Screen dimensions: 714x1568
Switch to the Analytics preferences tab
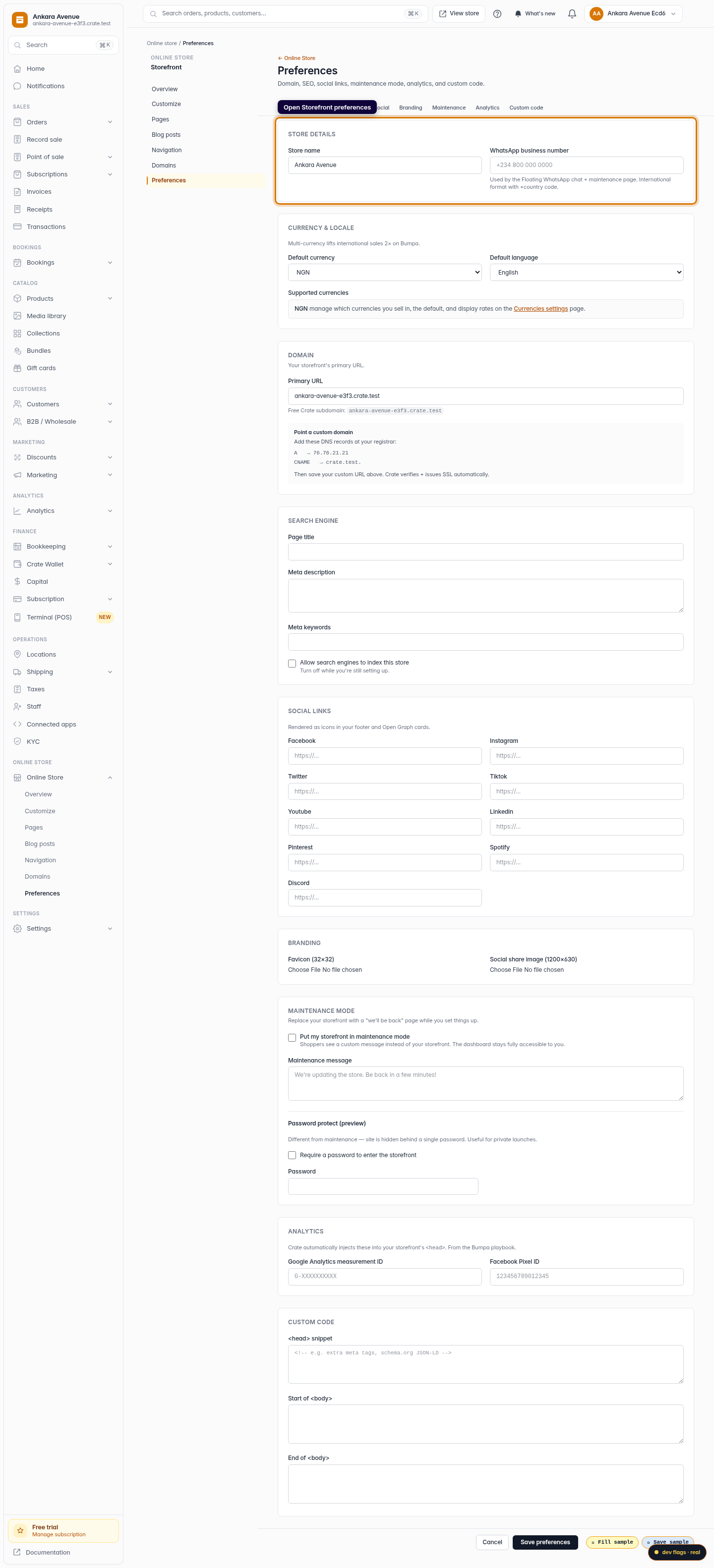[x=487, y=108]
